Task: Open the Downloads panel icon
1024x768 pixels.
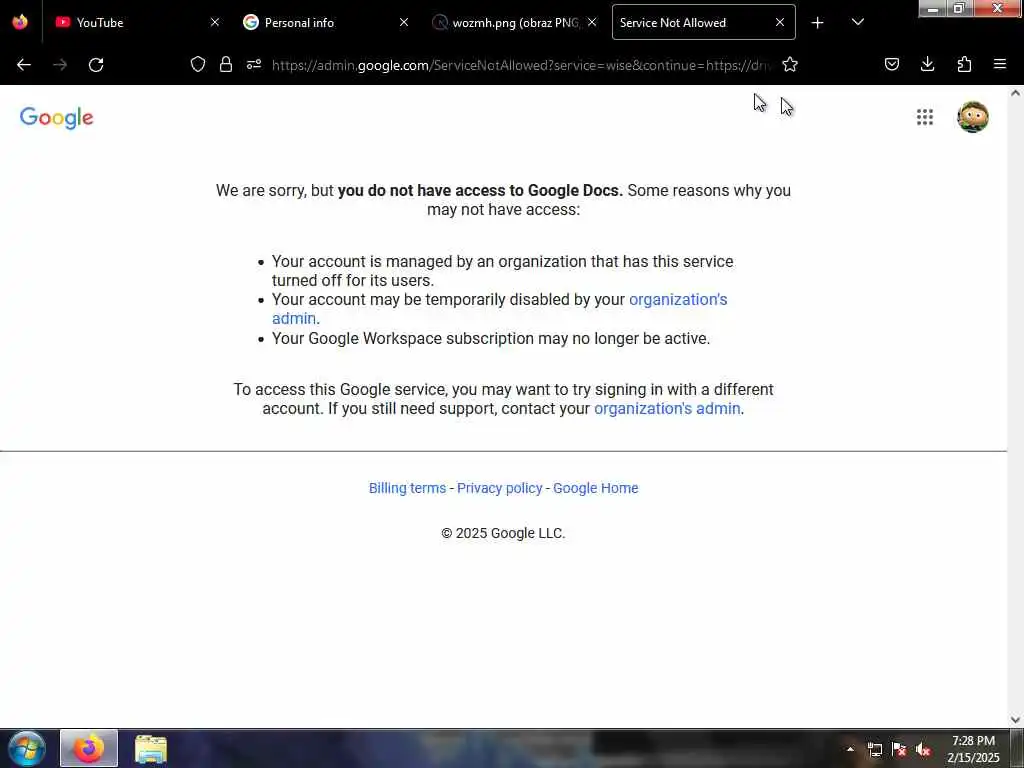Action: (x=927, y=64)
